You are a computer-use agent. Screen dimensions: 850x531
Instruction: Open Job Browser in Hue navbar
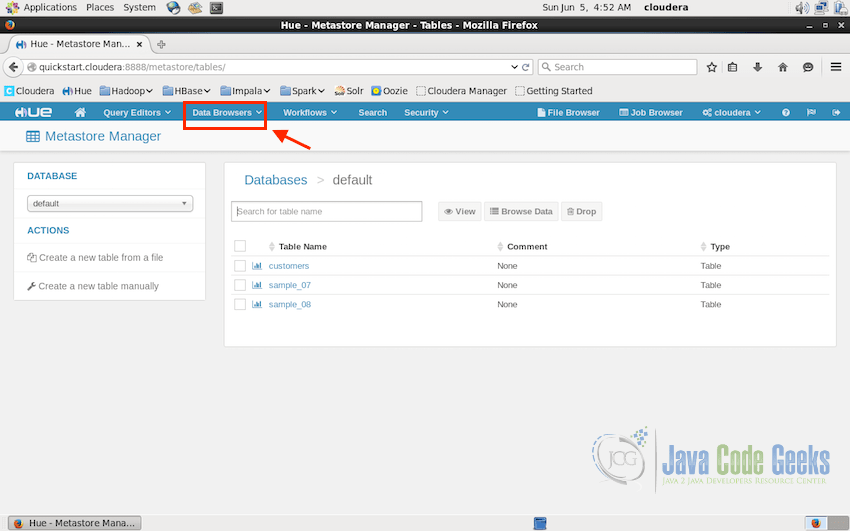pyautogui.click(x=651, y=112)
